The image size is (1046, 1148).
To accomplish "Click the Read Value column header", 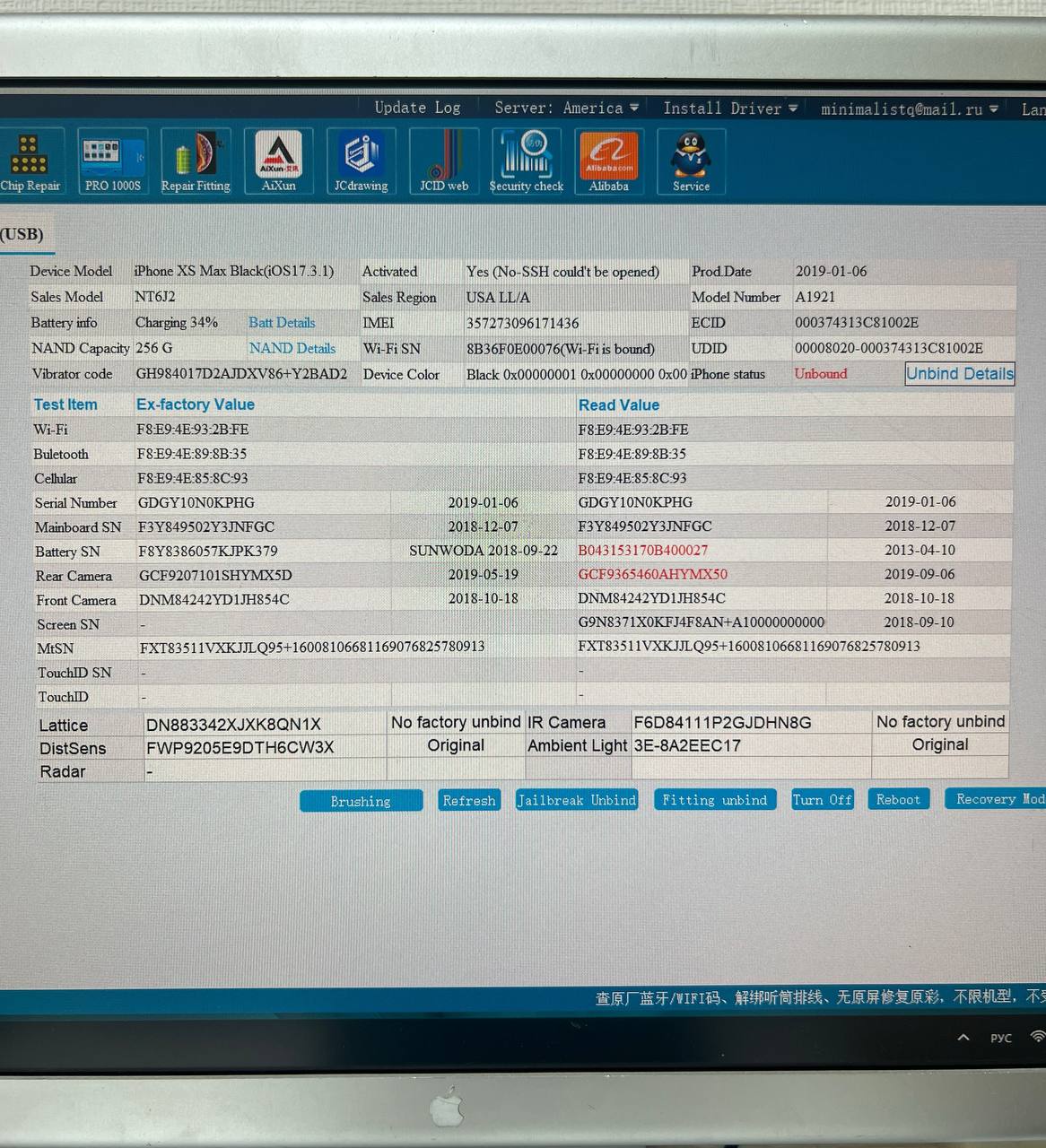I will tap(619, 405).
